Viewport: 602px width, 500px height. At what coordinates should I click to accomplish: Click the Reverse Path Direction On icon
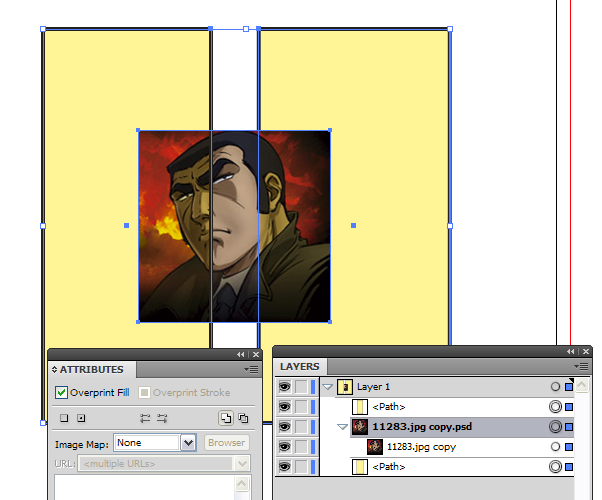pyautogui.click(x=162, y=418)
